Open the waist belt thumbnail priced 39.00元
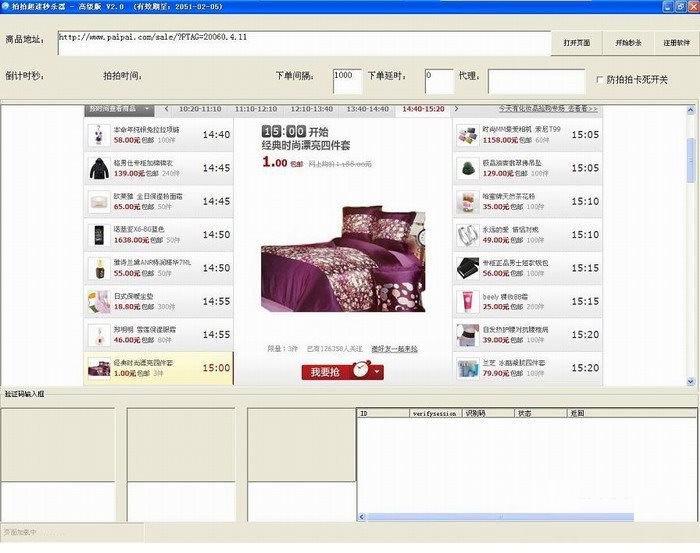Screen dimensions: 700x553 point(467,335)
